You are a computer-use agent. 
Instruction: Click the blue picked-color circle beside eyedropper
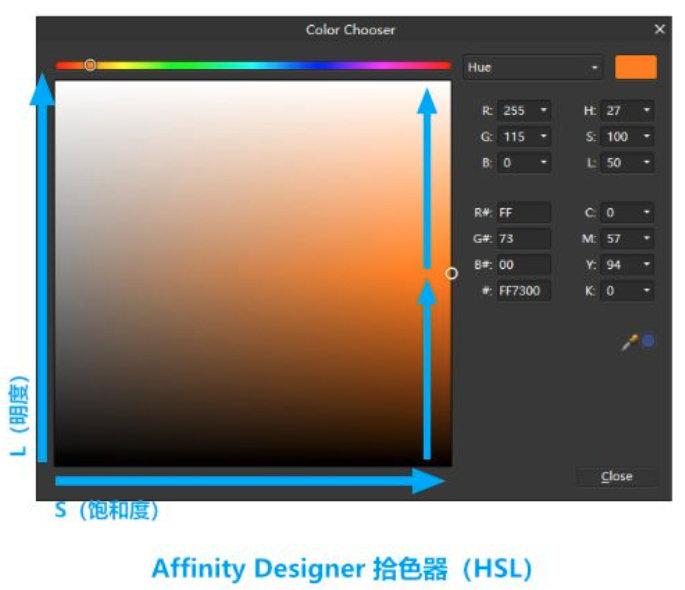649,341
